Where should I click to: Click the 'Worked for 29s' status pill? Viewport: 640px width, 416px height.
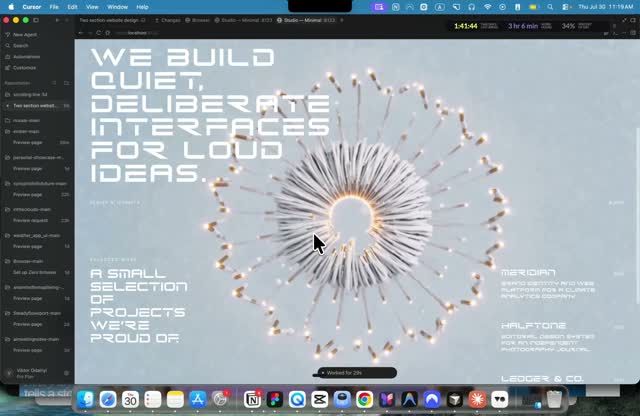coord(357,373)
